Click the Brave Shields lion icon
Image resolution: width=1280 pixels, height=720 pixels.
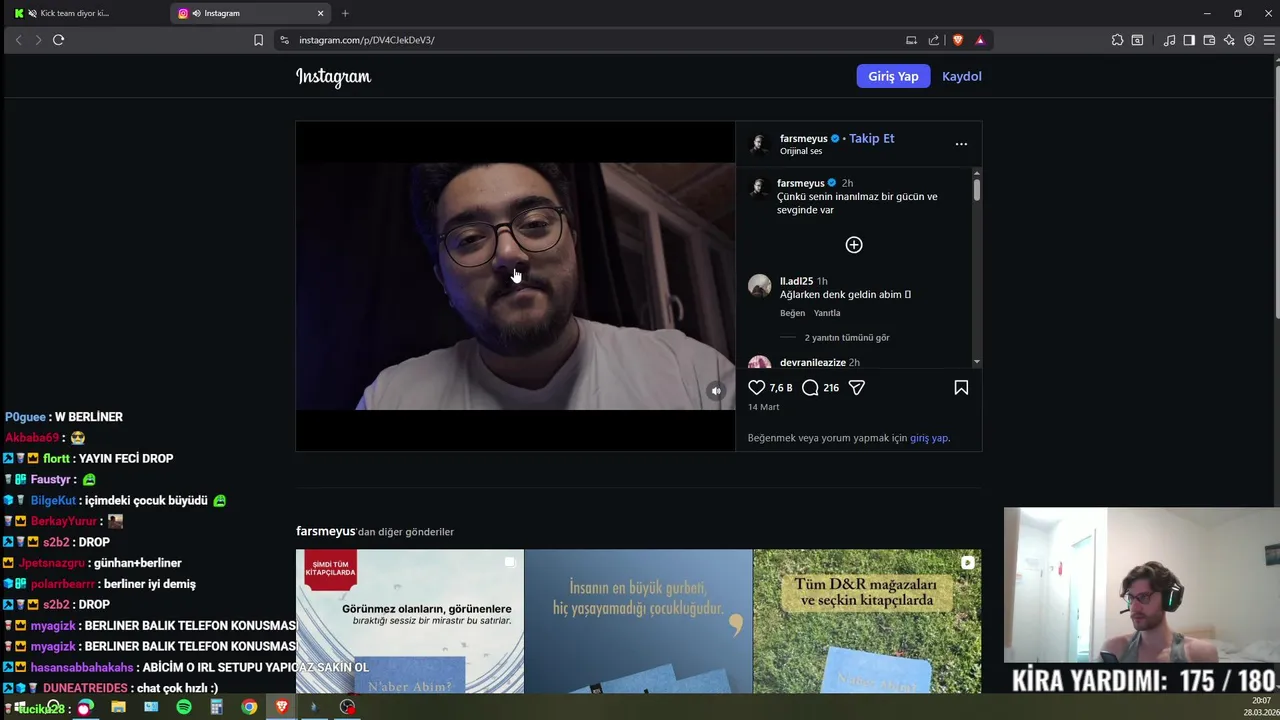[958, 40]
